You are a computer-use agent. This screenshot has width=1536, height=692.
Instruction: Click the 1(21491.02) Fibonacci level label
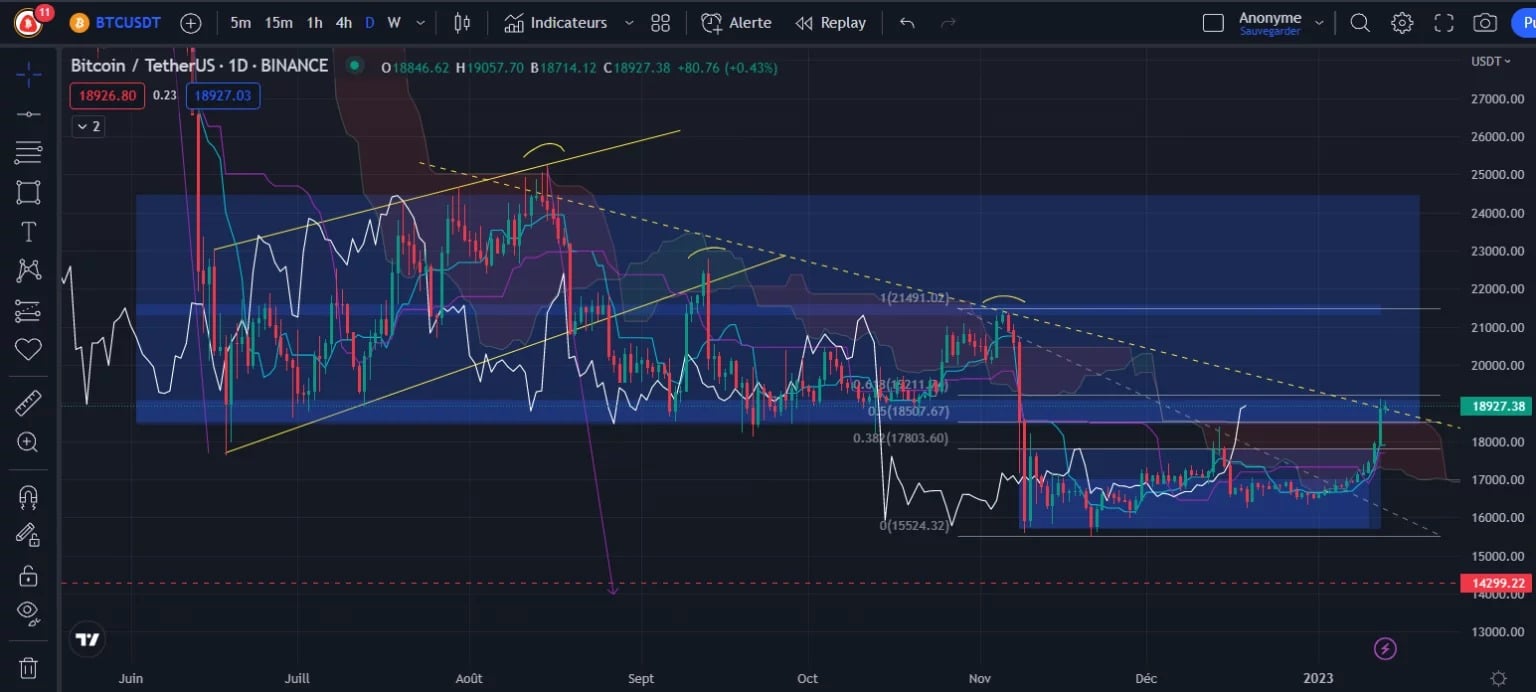pyautogui.click(x=913, y=298)
